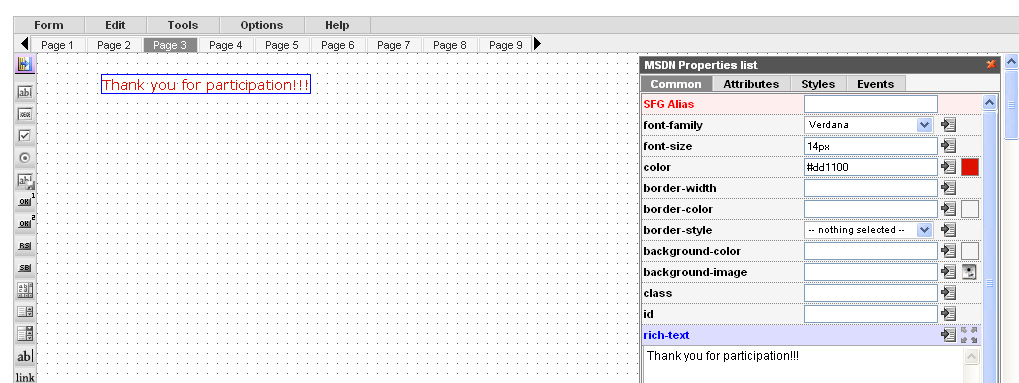Select the radio button tool in the toolbox
The image size is (1019, 383).
click(x=25, y=158)
